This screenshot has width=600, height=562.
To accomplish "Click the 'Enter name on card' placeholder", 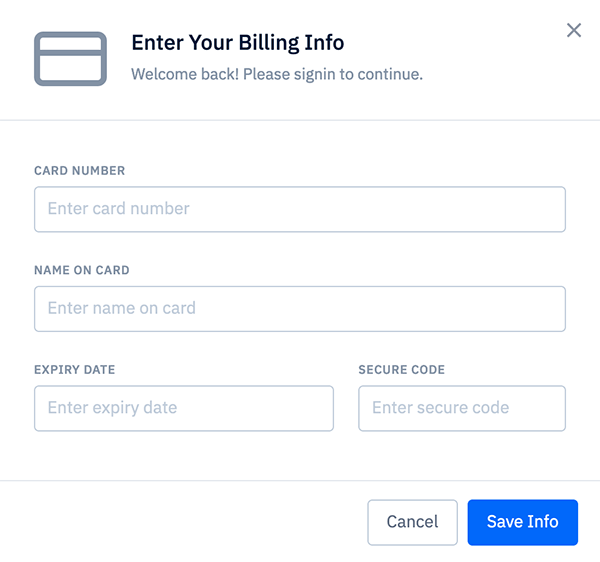I will click(x=122, y=308).
